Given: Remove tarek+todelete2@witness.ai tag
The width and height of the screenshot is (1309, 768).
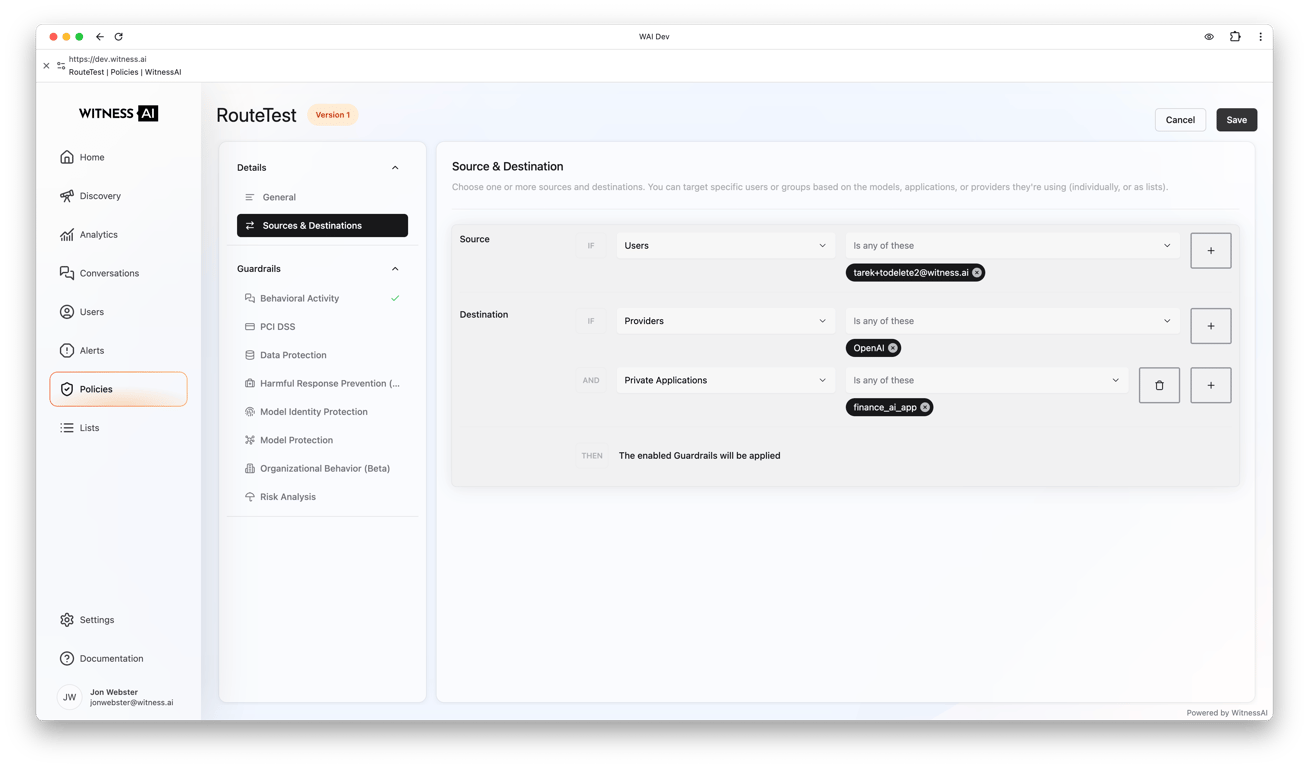Looking at the screenshot, I should pyautogui.click(x=977, y=273).
